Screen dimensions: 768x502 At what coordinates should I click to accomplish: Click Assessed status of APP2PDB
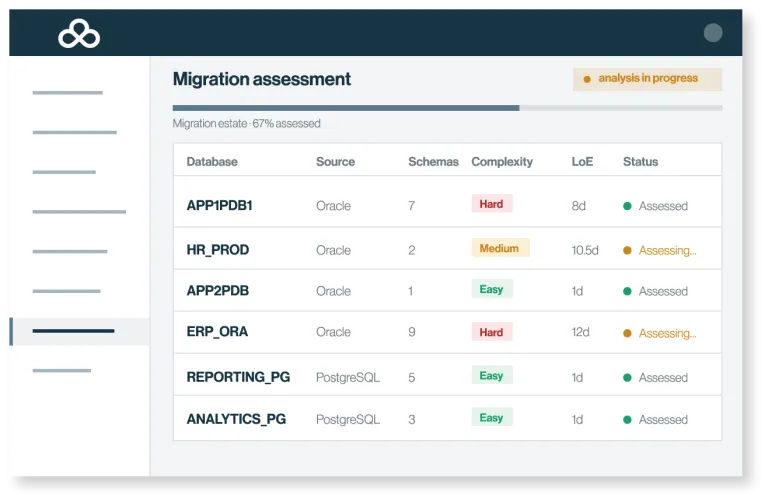(655, 291)
